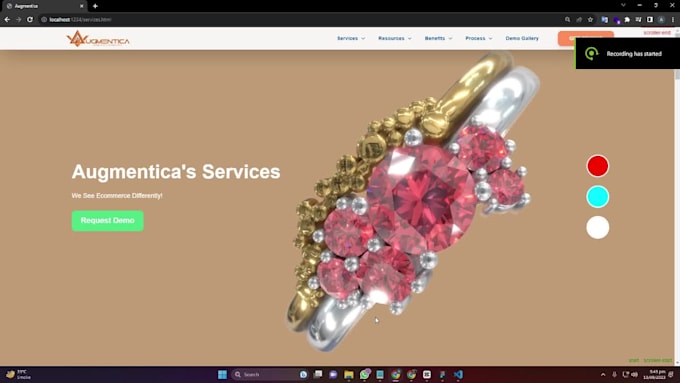Go back using the browser back arrow
Image resolution: width=680 pixels, height=383 pixels.
[7, 20]
